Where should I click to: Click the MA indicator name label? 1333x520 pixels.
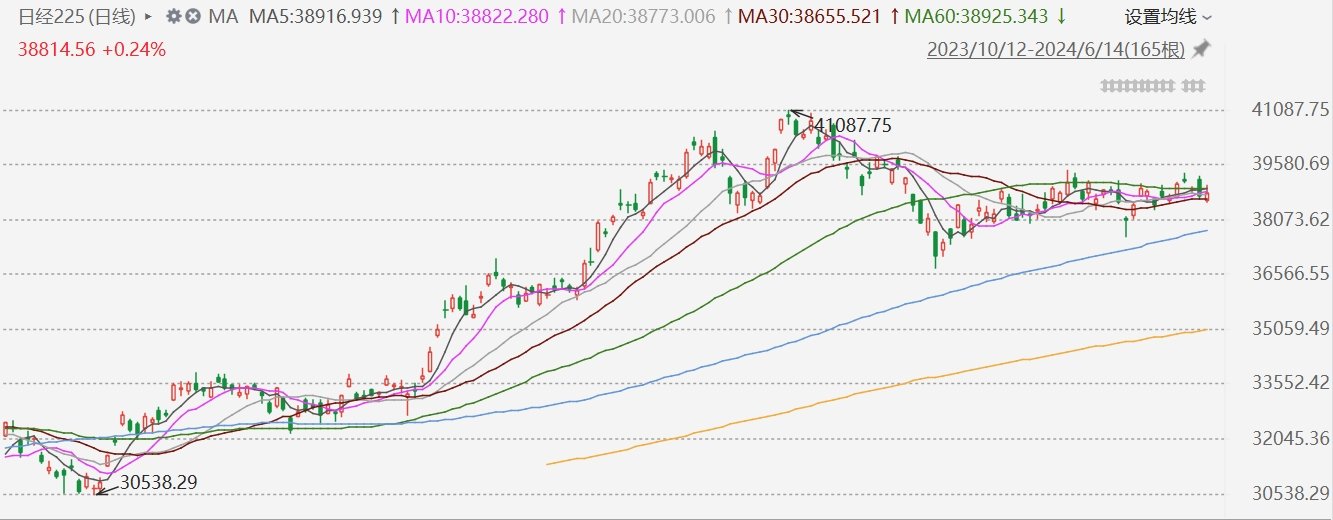pyautogui.click(x=222, y=17)
